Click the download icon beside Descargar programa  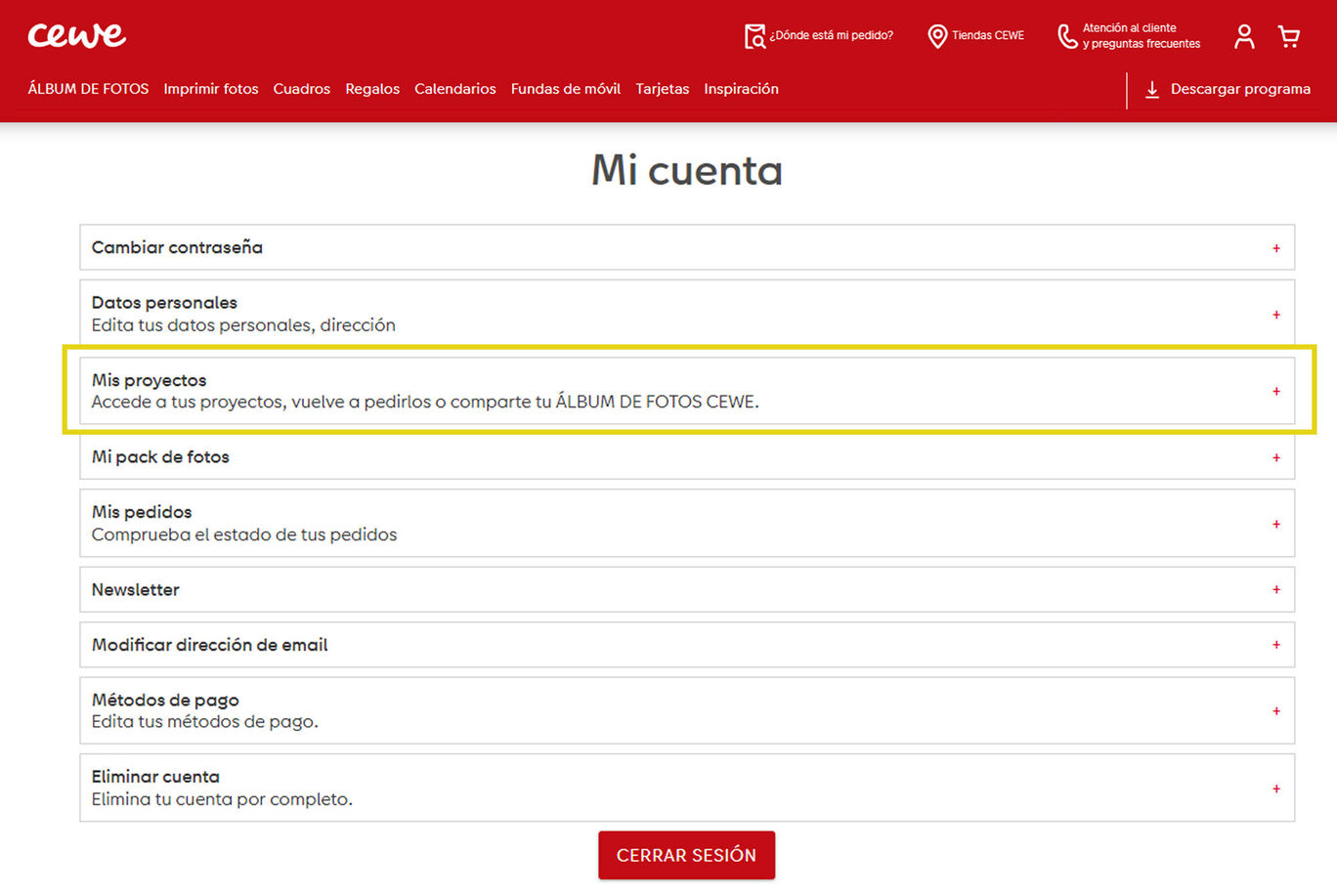point(1152,89)
